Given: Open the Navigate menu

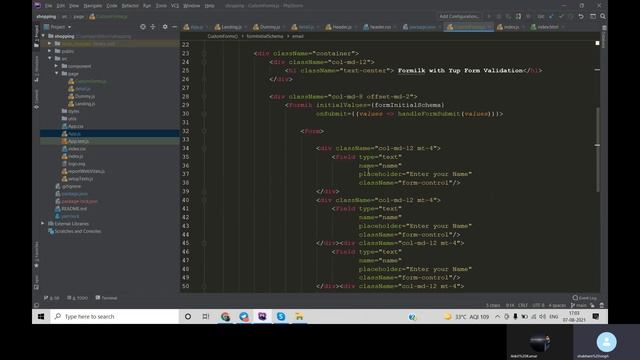Looking at the screenshot, I should [93, 6].
